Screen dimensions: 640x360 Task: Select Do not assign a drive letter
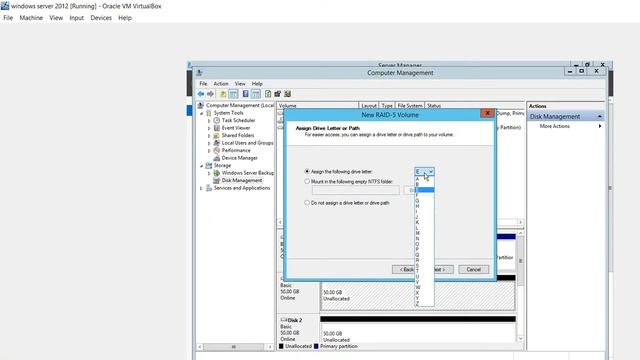[x=307, y=202]
